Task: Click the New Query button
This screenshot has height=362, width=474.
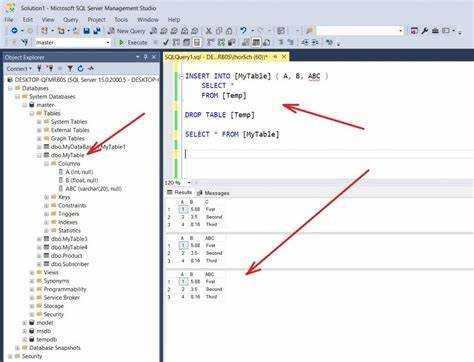Action: pyautogui.click(x=126, y=31)
